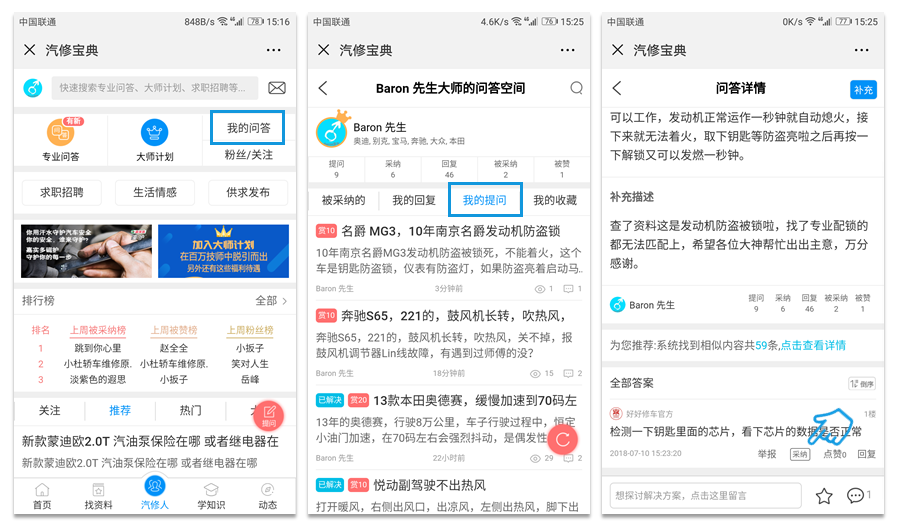Open 我的问答 entry

pos(248,127)
